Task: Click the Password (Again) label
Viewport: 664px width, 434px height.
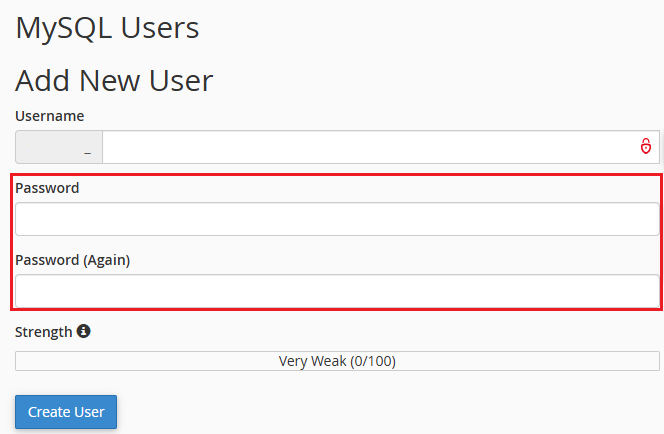Action: click(72, 260)
